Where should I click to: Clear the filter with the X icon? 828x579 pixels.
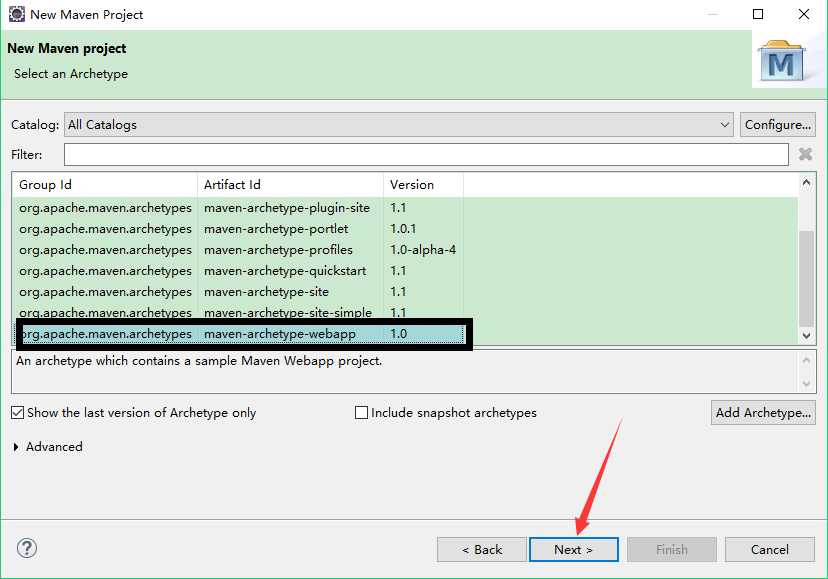805,154
